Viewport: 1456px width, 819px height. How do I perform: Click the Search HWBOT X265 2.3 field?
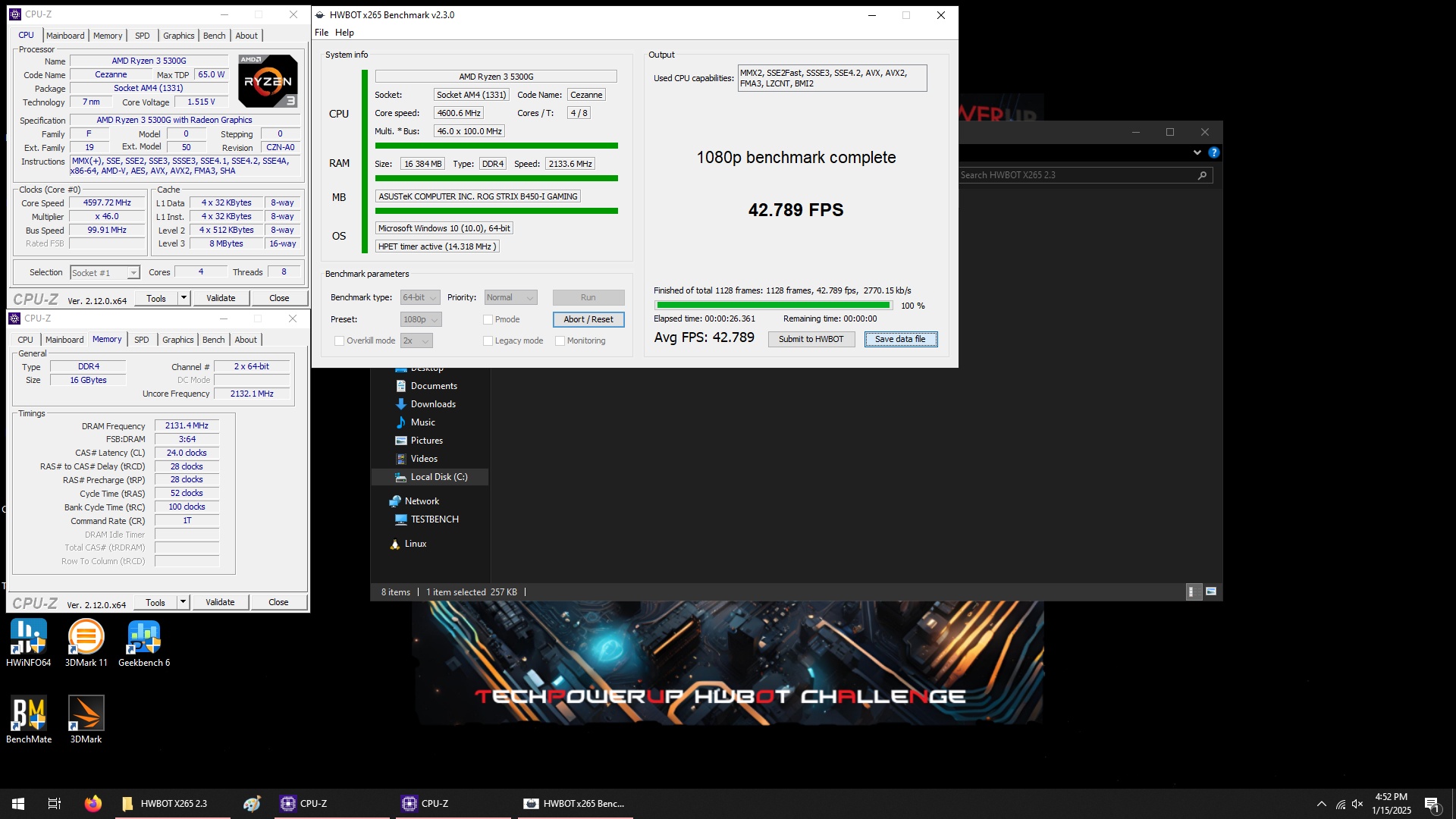pyautogui.click(x=1077, y=175)
